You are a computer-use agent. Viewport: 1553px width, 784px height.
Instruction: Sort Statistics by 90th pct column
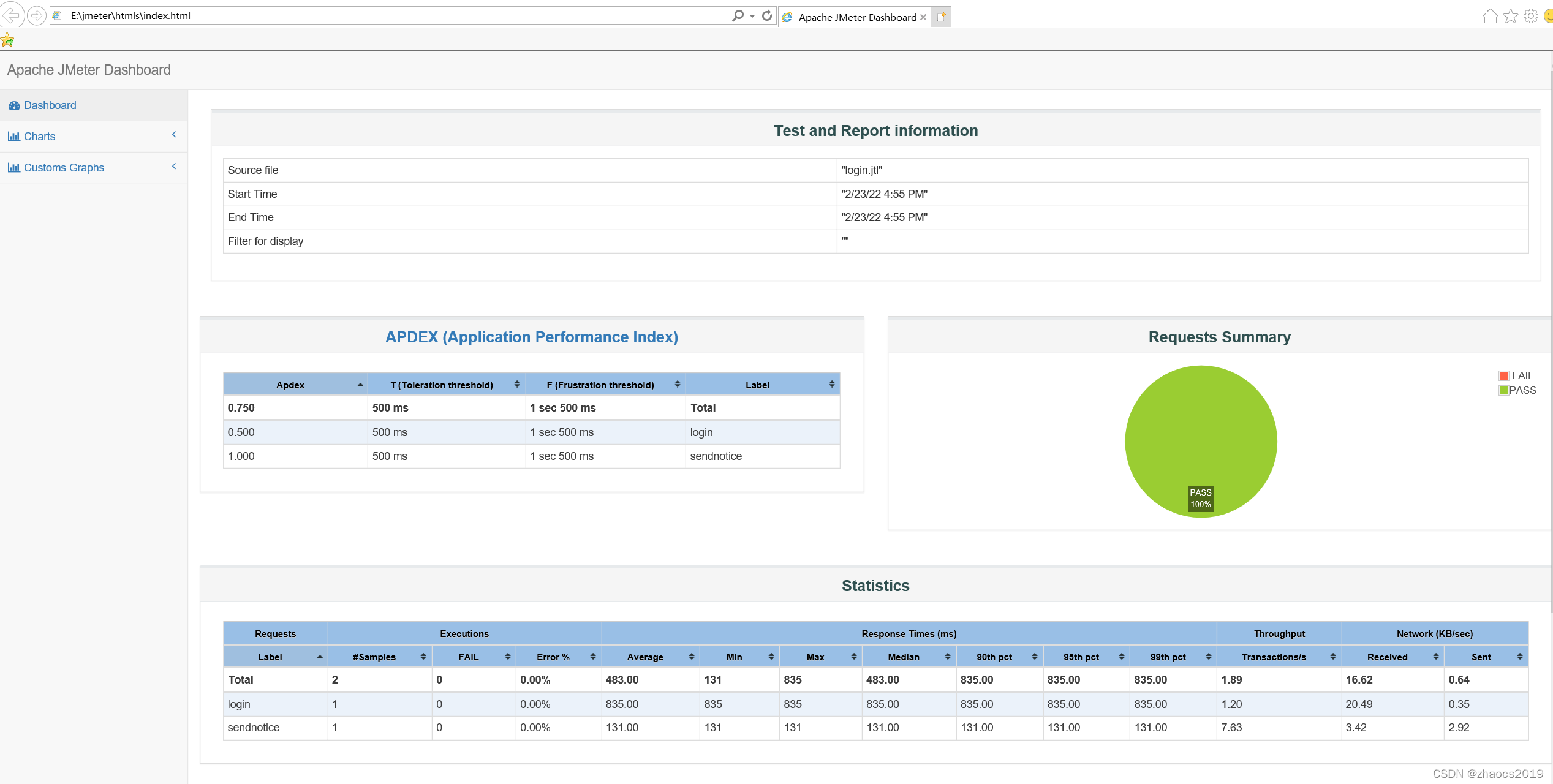click(x=1000, y=657)
